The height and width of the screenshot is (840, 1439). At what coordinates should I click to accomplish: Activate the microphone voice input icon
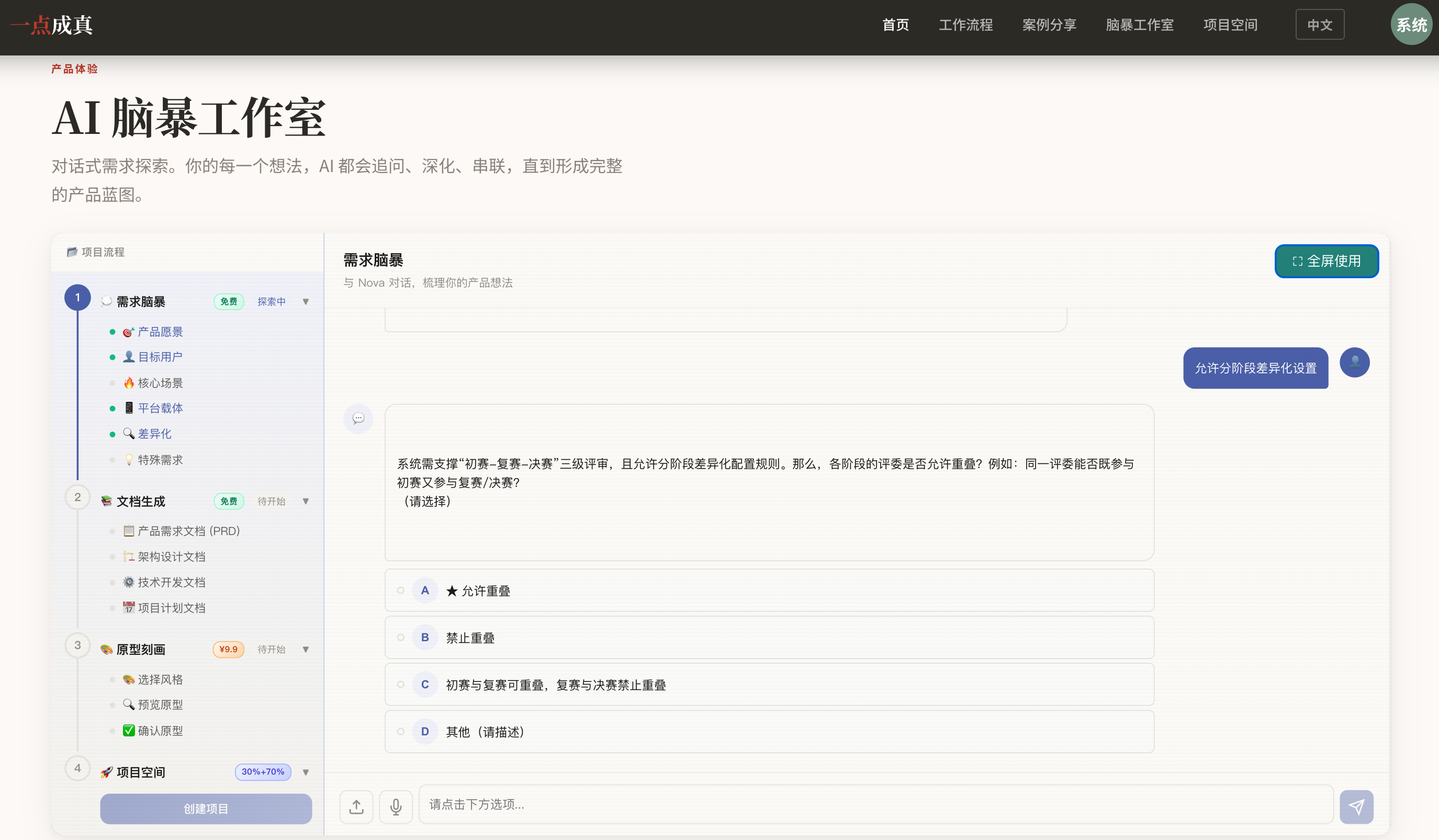point(396,807)
